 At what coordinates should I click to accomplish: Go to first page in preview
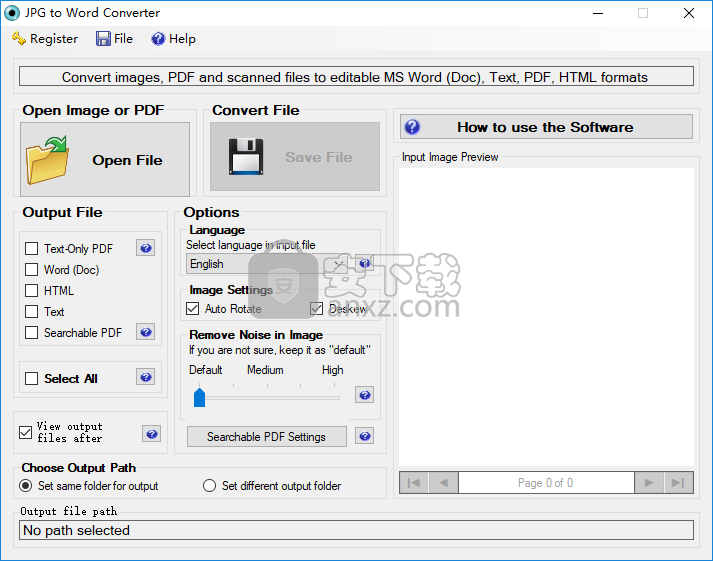click(x=414, y=482)
